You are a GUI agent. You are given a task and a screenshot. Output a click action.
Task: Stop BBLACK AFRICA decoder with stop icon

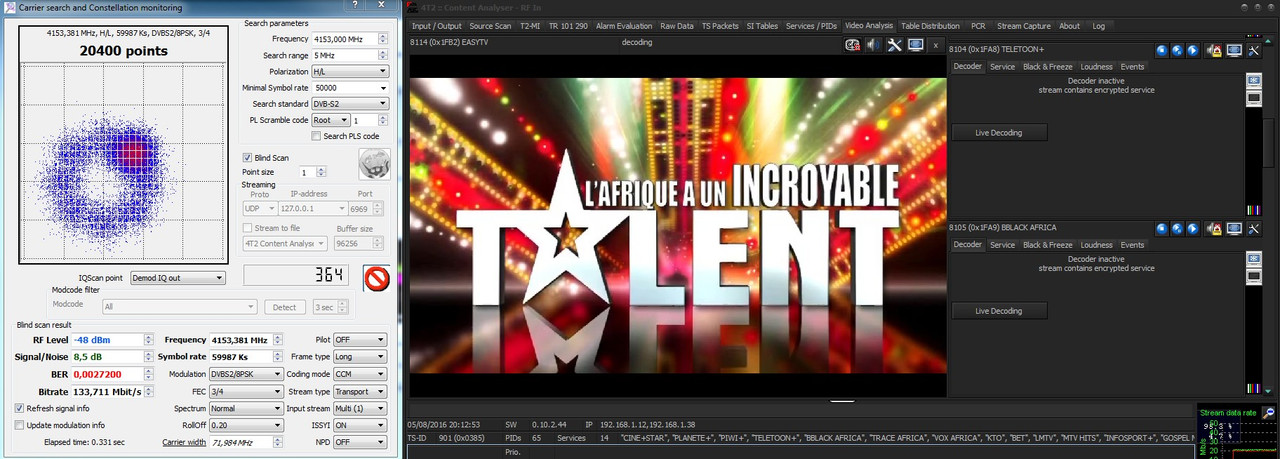pos(1162,228)
